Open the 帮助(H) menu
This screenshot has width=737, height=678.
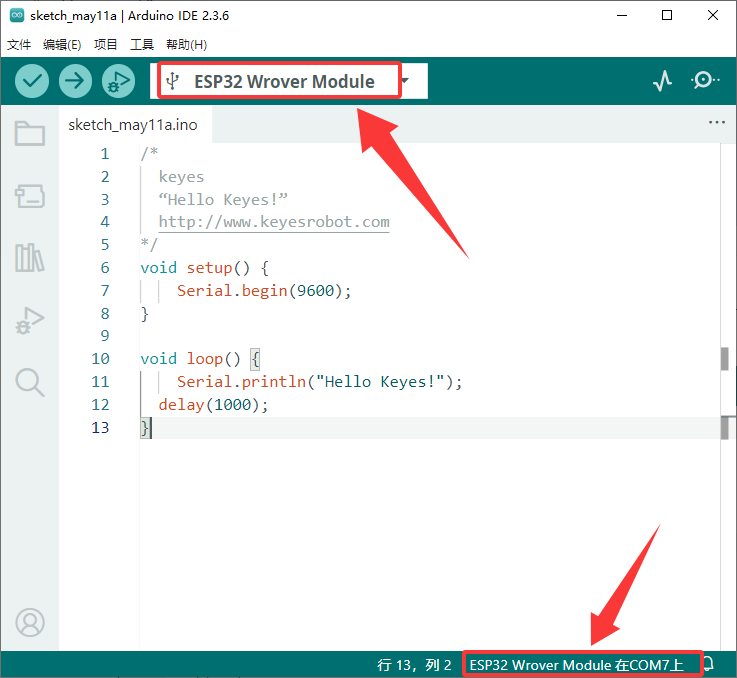coord(187,45)
